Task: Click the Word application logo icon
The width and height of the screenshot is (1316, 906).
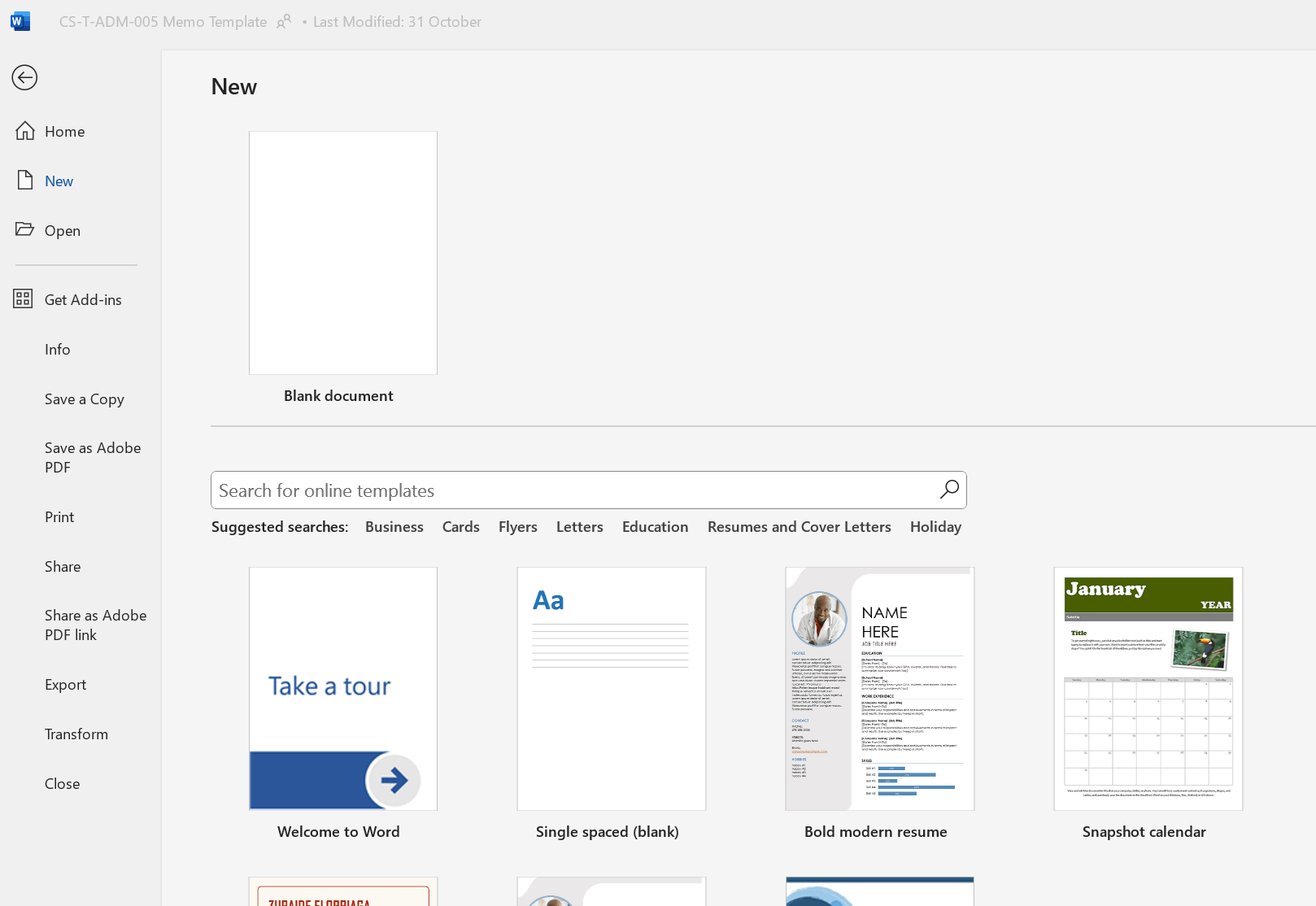Action: 20,21
